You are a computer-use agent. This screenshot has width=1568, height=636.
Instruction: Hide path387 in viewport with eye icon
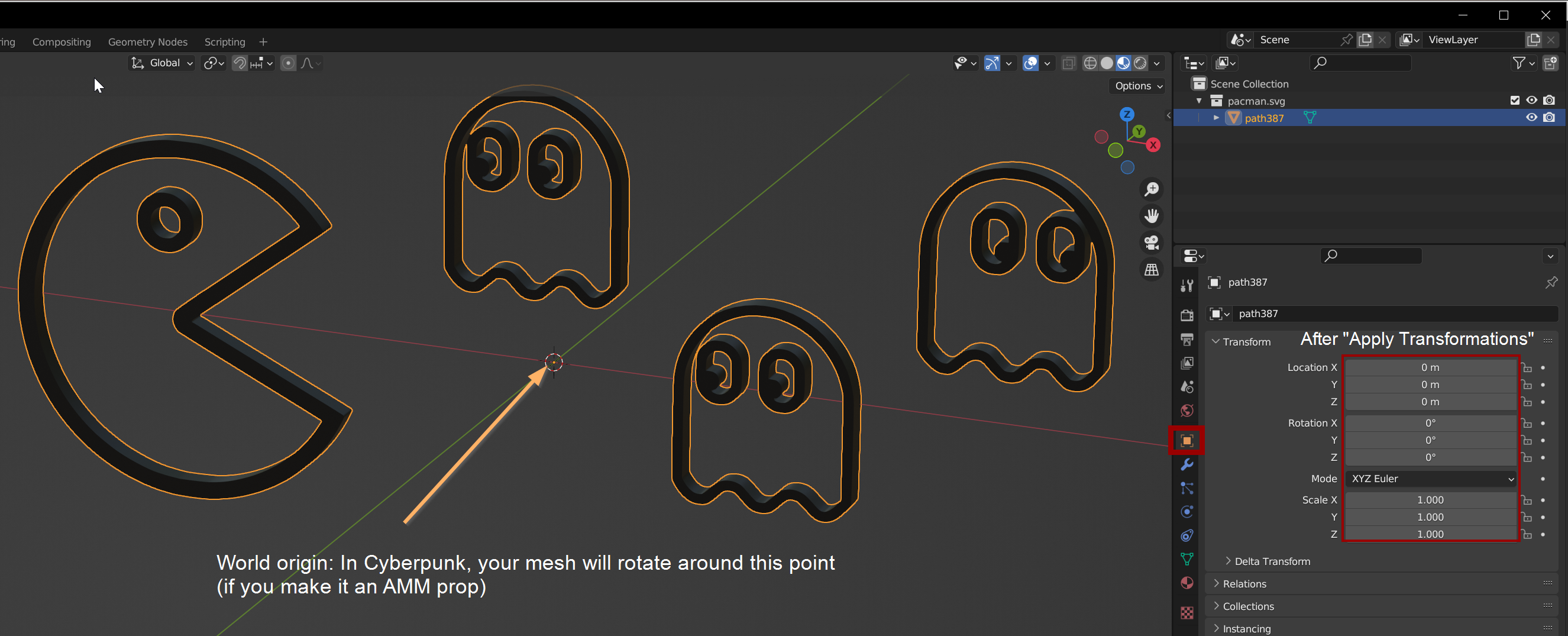(x=1531, y=118)
